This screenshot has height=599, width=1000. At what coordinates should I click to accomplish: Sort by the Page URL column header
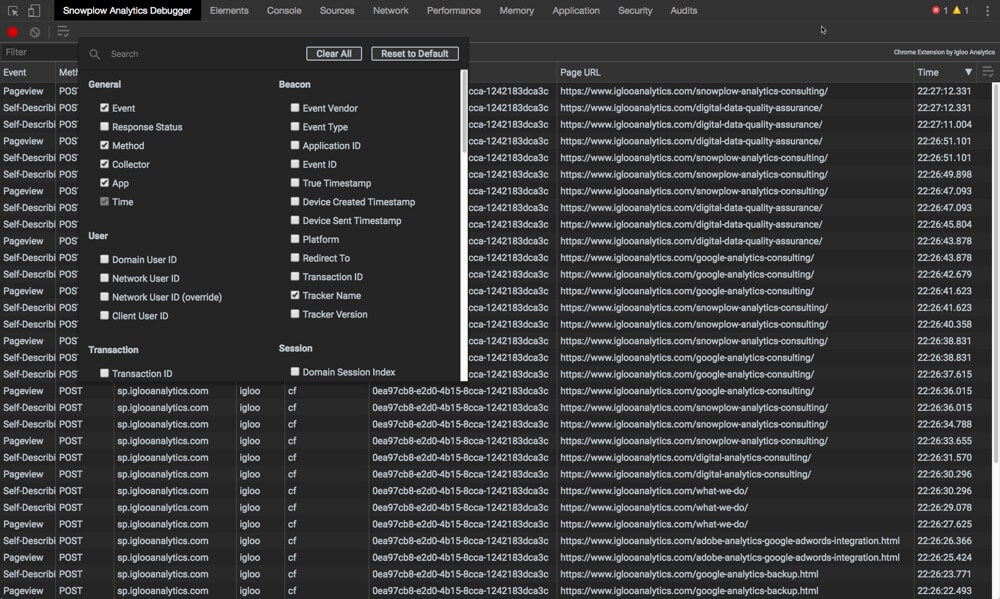735,72
